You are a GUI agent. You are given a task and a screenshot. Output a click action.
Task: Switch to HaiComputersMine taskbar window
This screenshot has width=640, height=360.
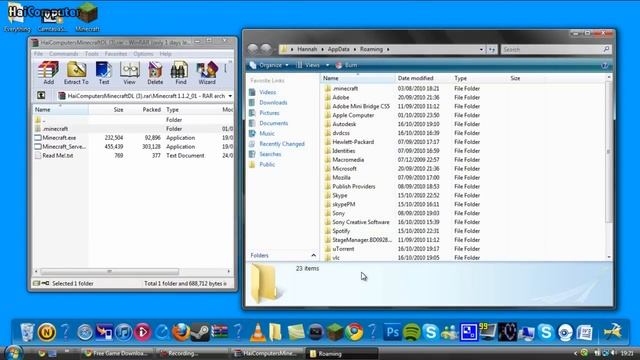point(268,353)
